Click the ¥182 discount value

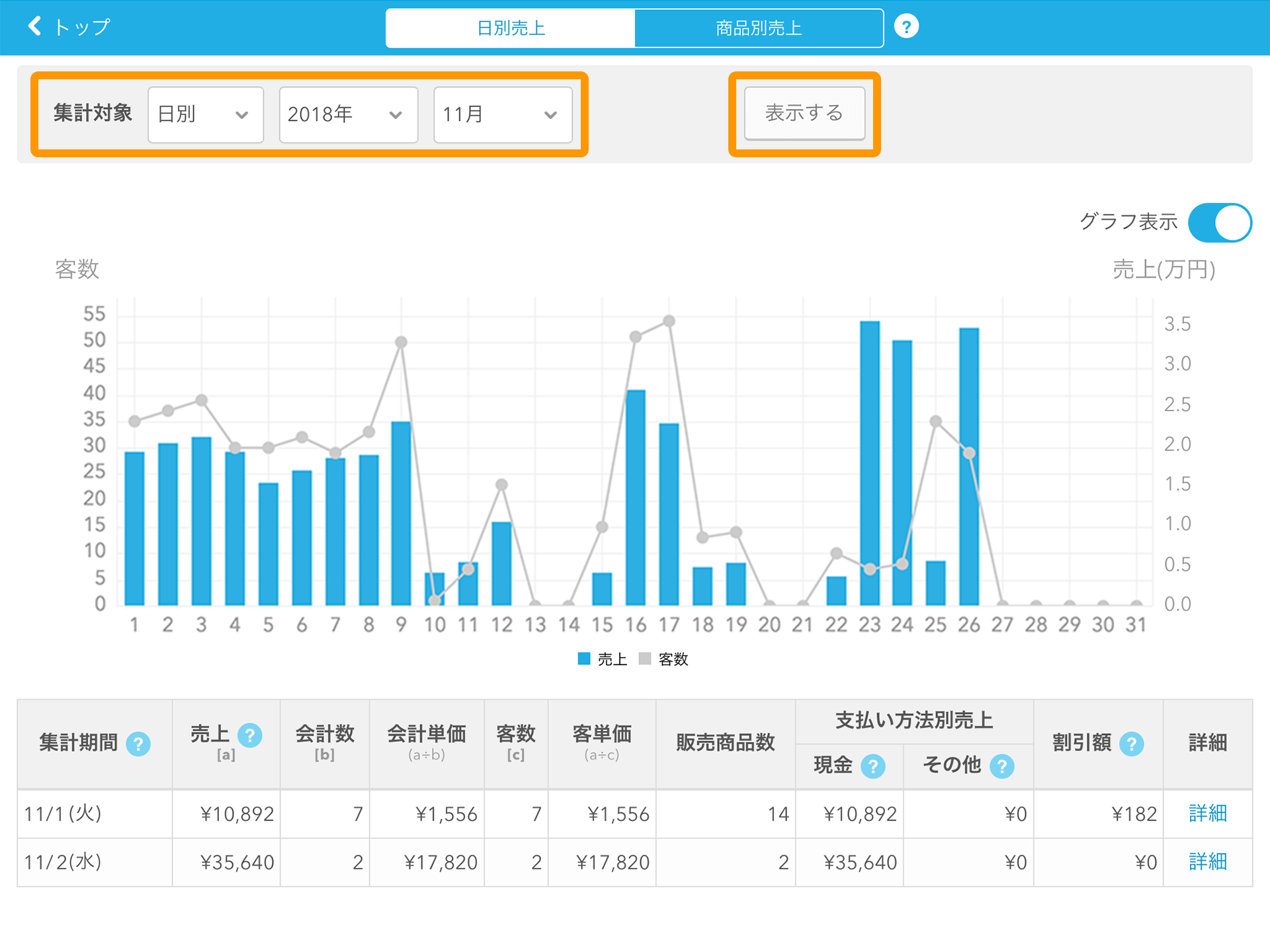(1134, 814)
